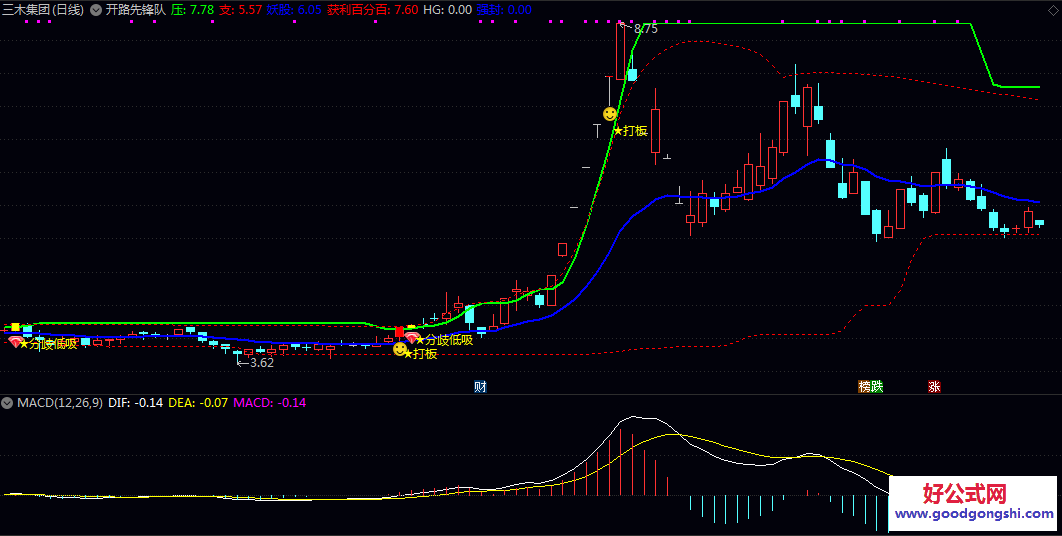Open the MACD indicator dropdown arrow
Viewport: 1062px width, 536px height.
[8, 403]
